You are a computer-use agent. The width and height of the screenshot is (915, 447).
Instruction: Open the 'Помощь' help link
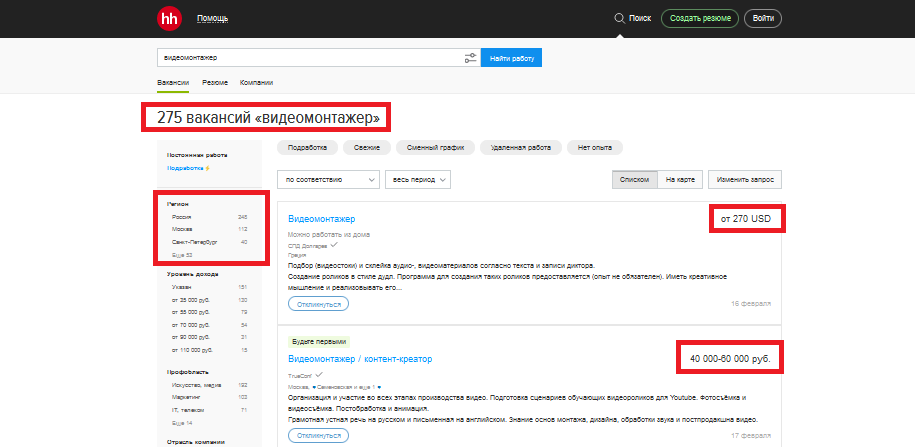212,18
